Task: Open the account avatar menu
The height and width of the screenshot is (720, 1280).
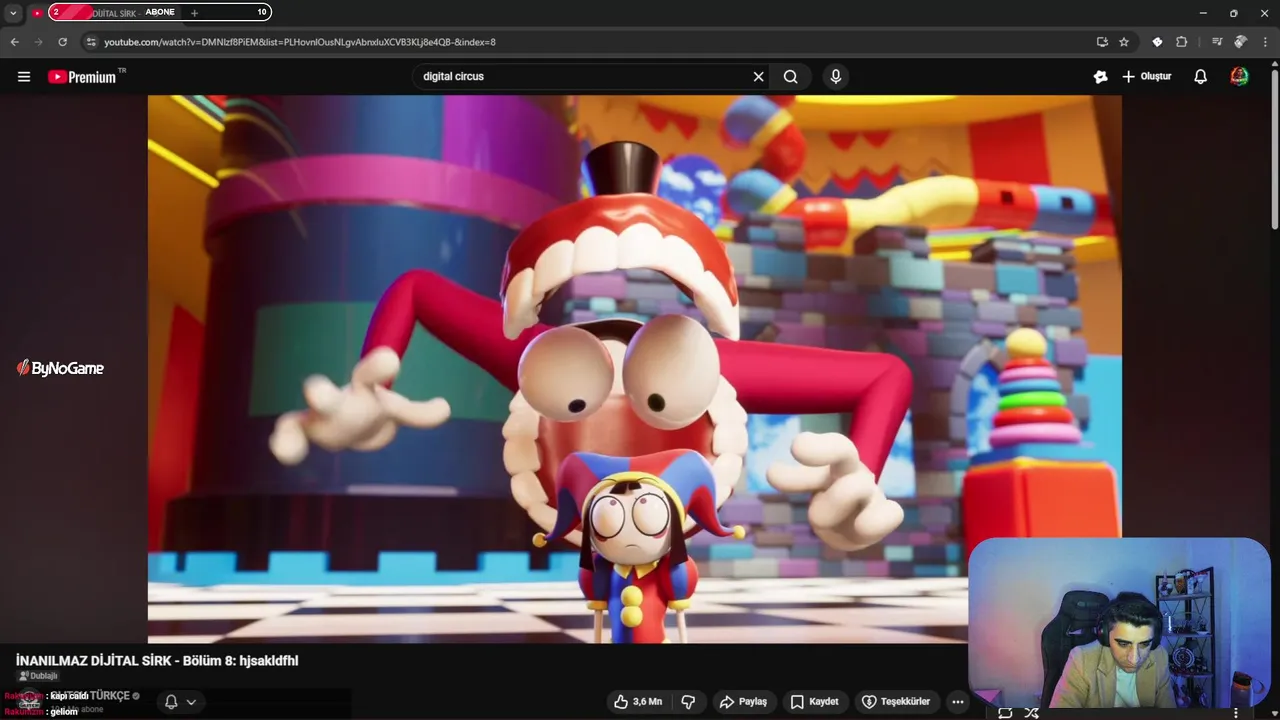Action: 1239,77
